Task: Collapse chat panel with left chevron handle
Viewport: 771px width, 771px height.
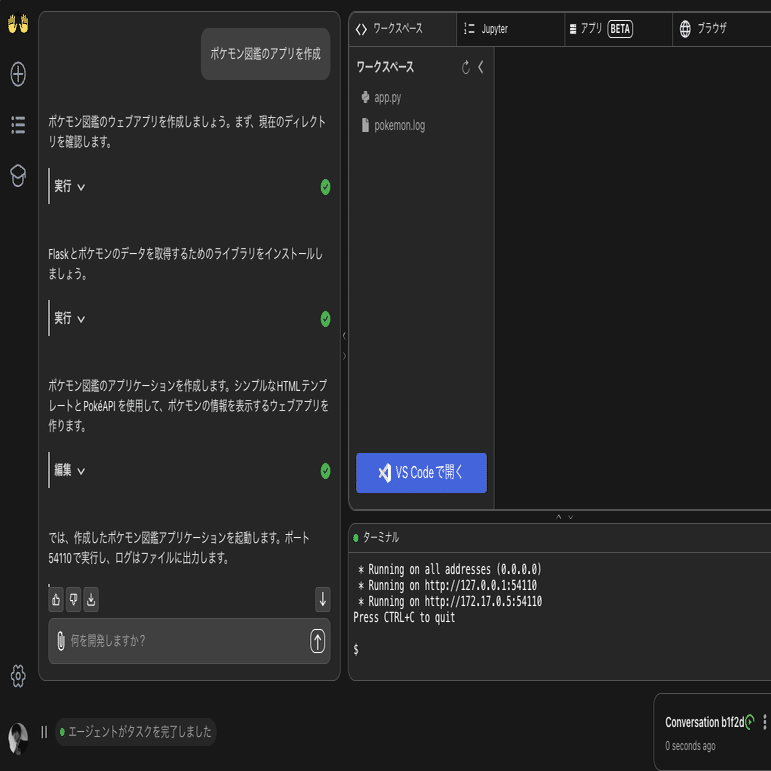Action: (344, 336)
